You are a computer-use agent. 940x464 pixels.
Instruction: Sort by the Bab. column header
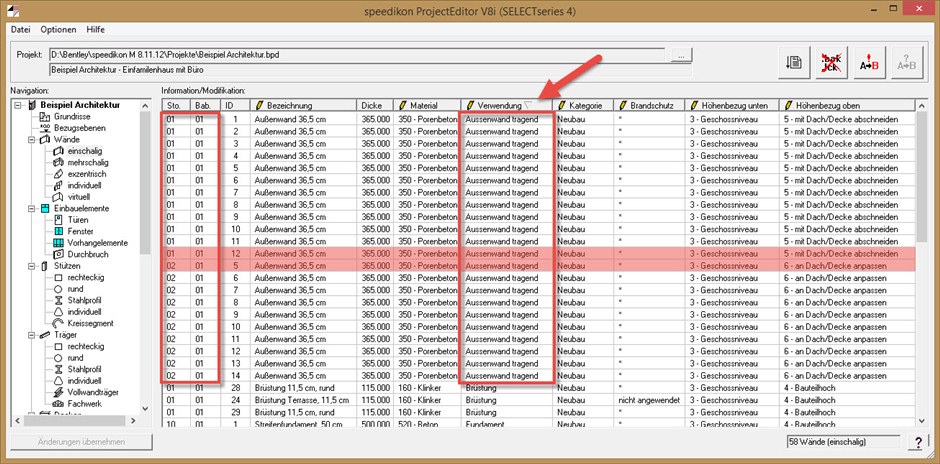(205, 106)
